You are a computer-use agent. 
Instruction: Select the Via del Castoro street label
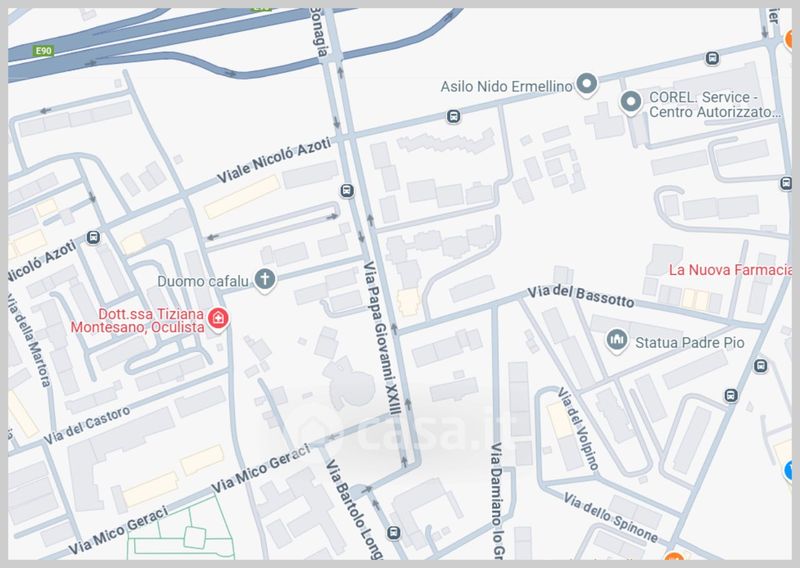point(87,425)
